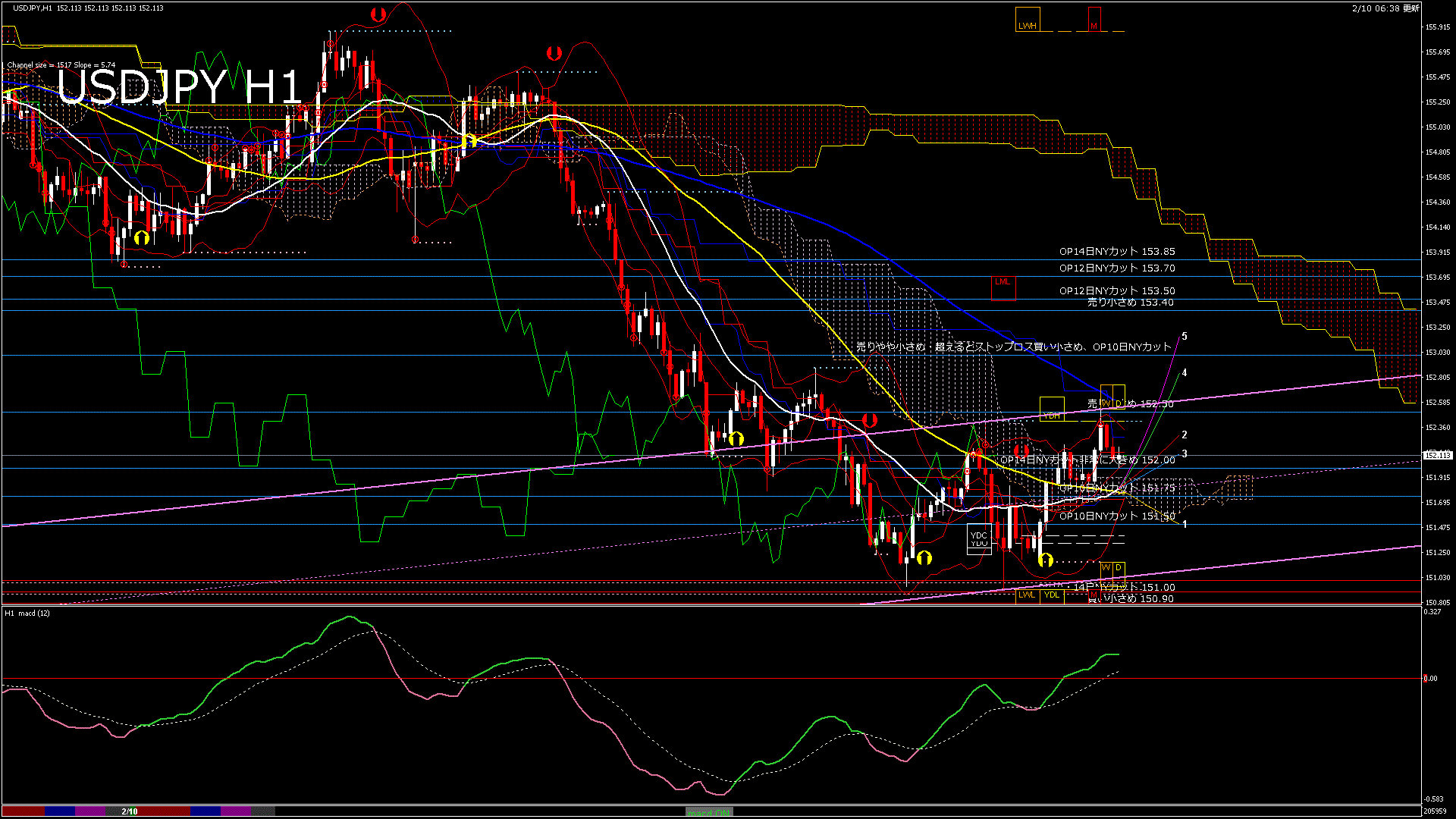Select projection line number 5
Image resolution: width=1456 pixels, height=819 pixels.
(1185, 336)
